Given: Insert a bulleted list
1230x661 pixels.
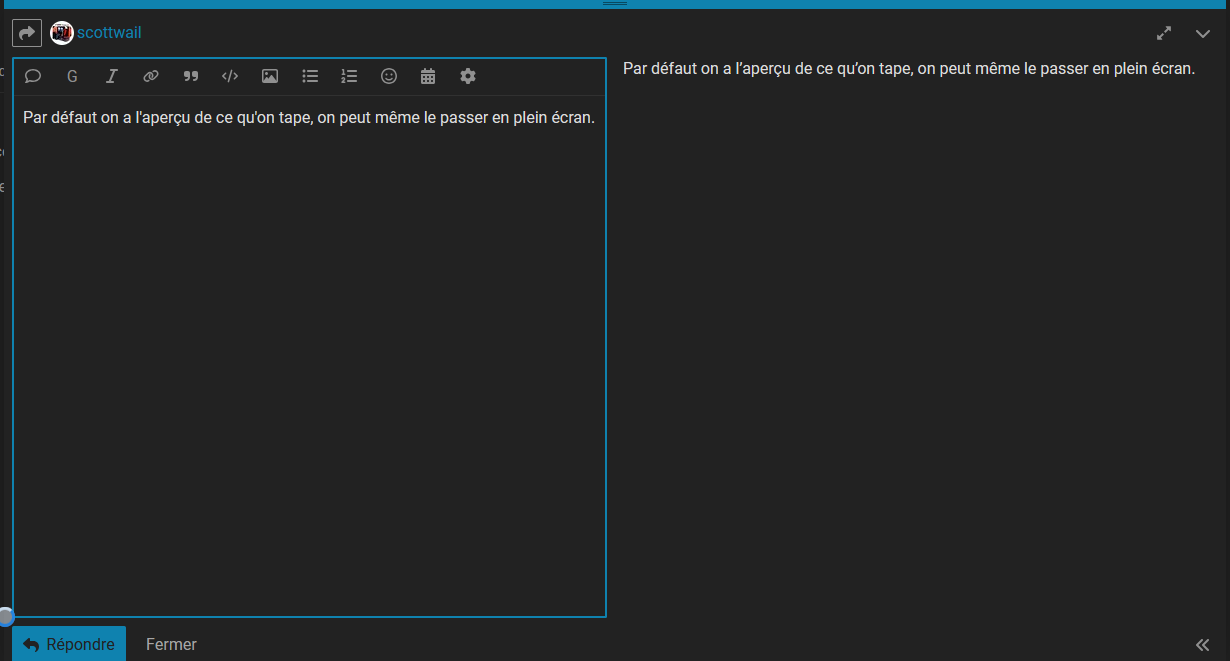Looking at the screenshot, I should click(x=310, y=76).
